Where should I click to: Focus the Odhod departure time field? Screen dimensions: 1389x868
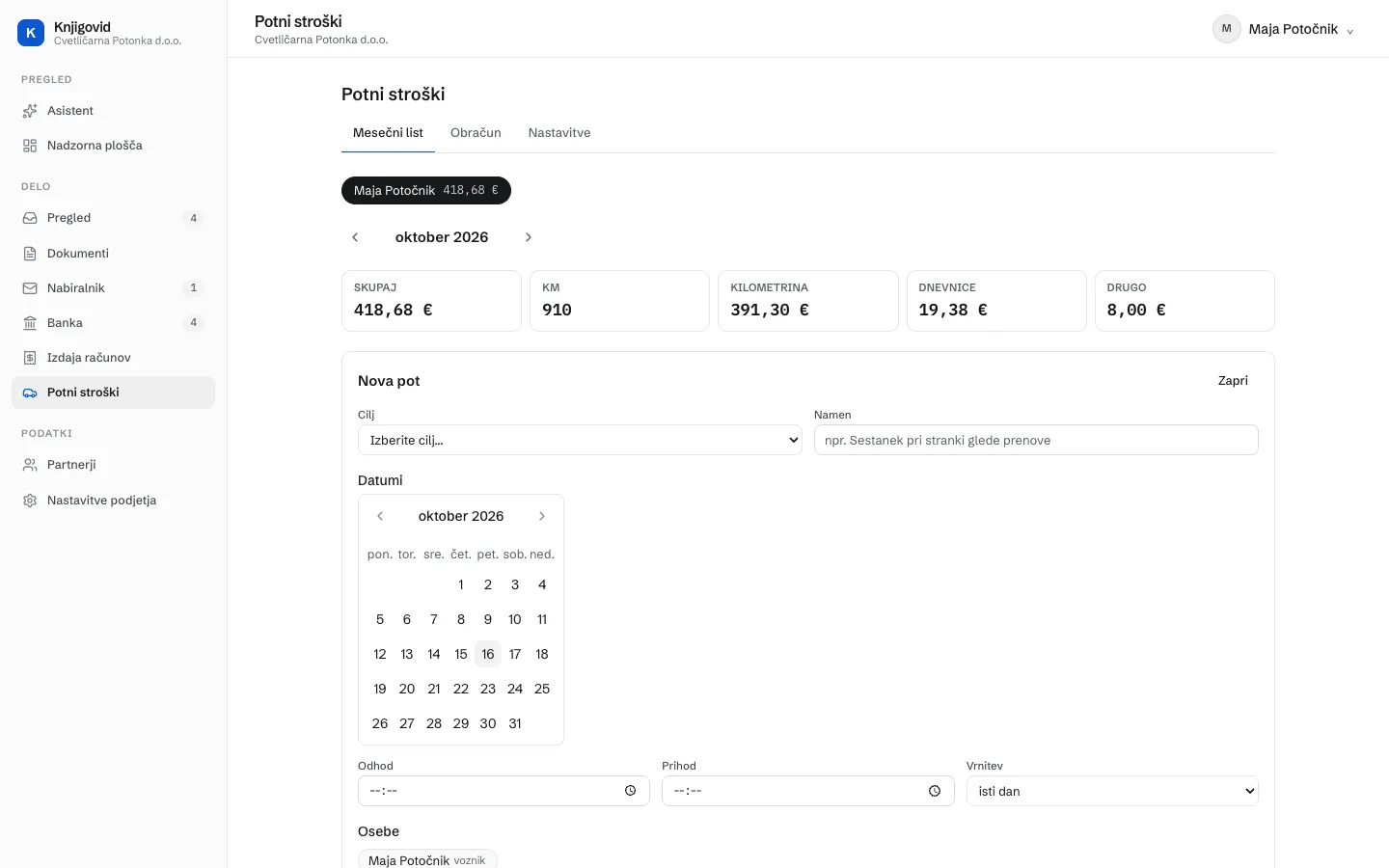pyautogui.click(x=504, y=791)
